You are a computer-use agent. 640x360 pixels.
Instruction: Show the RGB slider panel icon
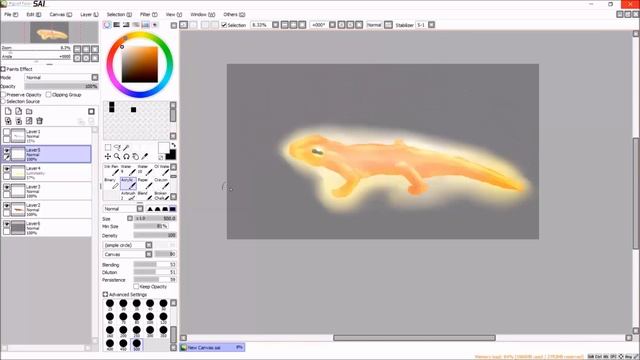coord(117,25)
